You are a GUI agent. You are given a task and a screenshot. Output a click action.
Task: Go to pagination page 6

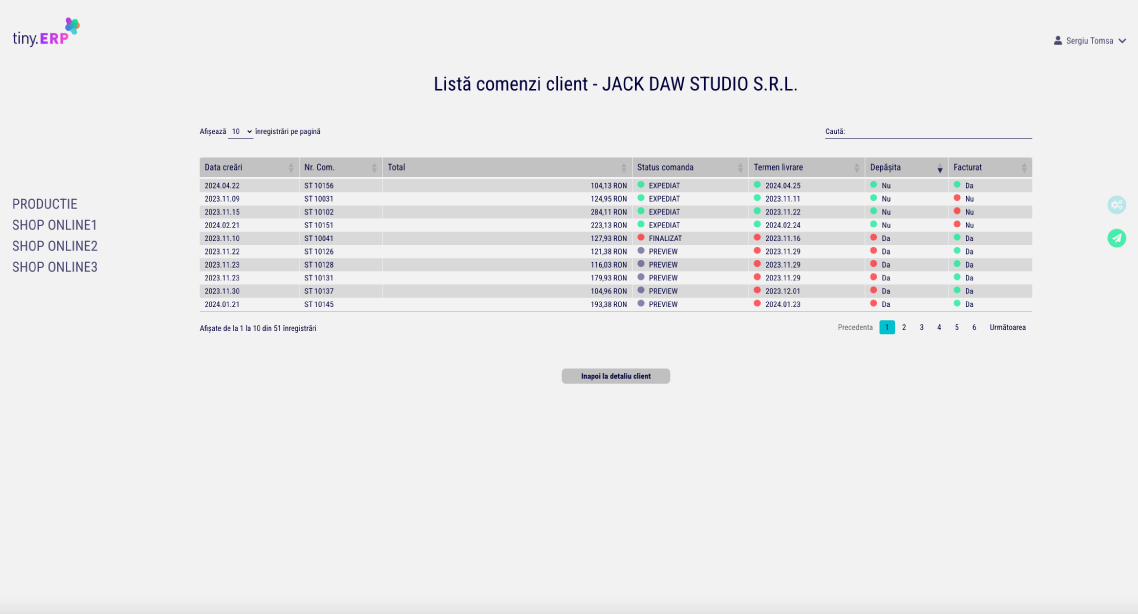974,327
